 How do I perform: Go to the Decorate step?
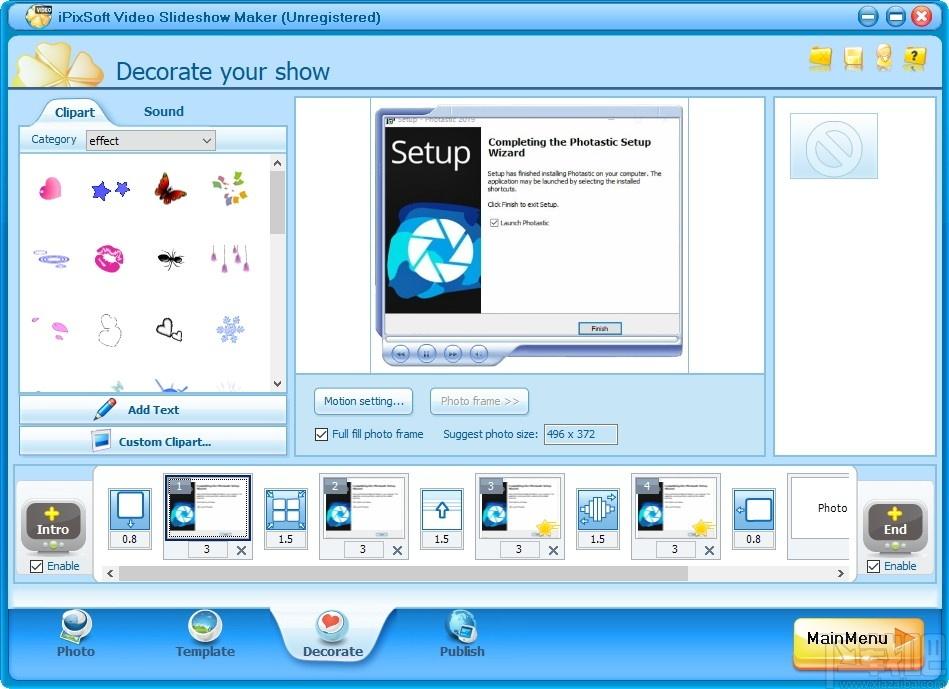pos(333,634)
